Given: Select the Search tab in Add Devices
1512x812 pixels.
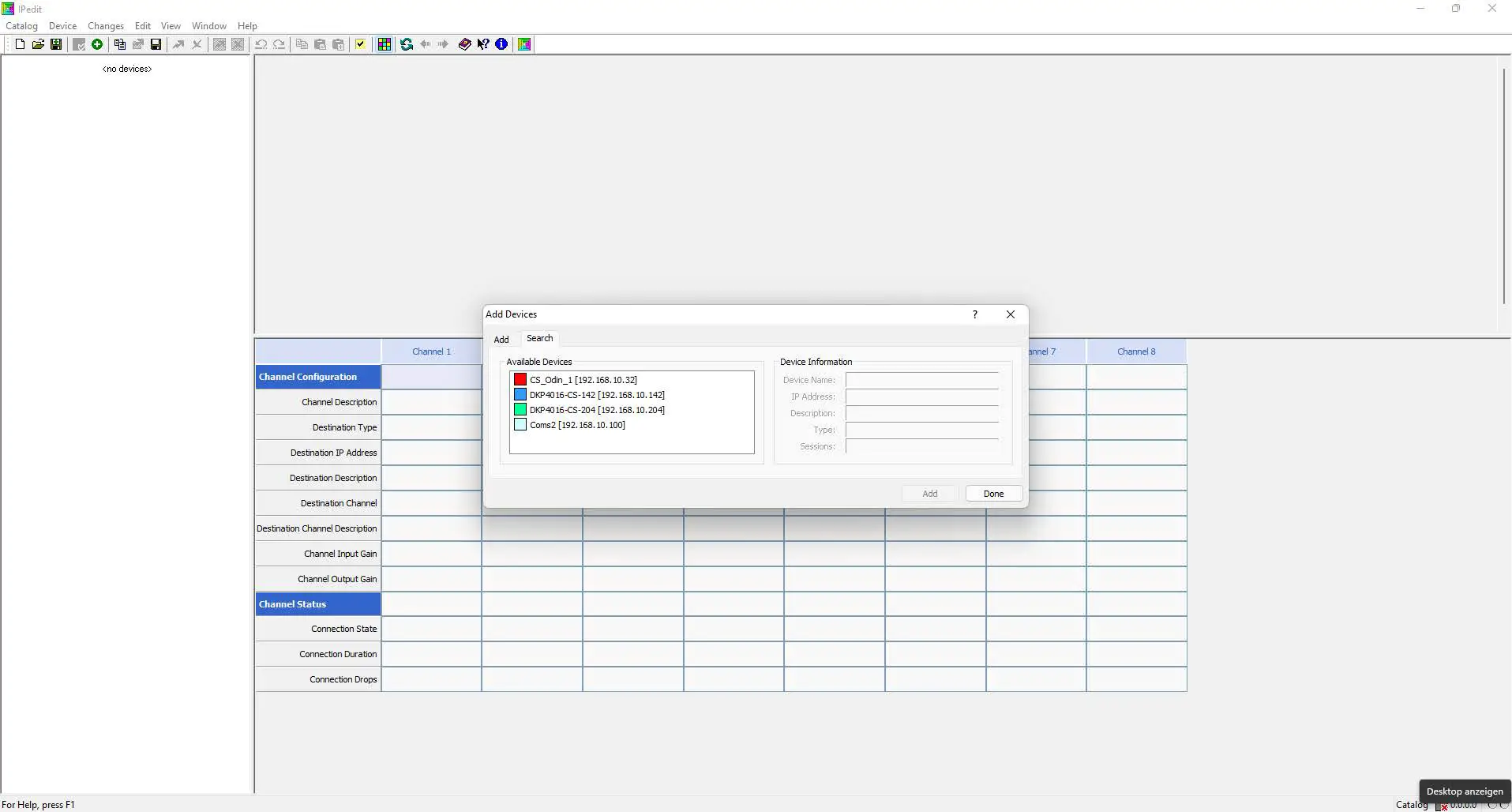Looking at the screenshot, I should pyautogui.click(x=540, y=338).
